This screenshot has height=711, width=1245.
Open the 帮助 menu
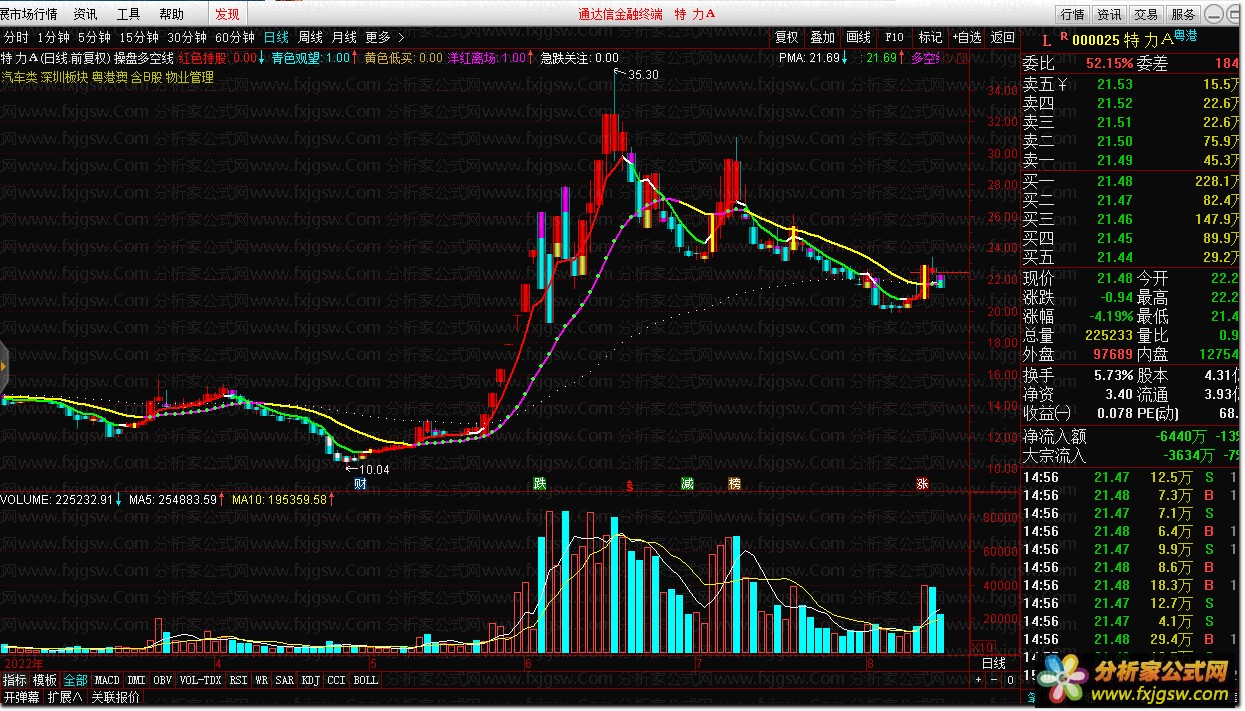pyautogui.click(x=172, y=14)
